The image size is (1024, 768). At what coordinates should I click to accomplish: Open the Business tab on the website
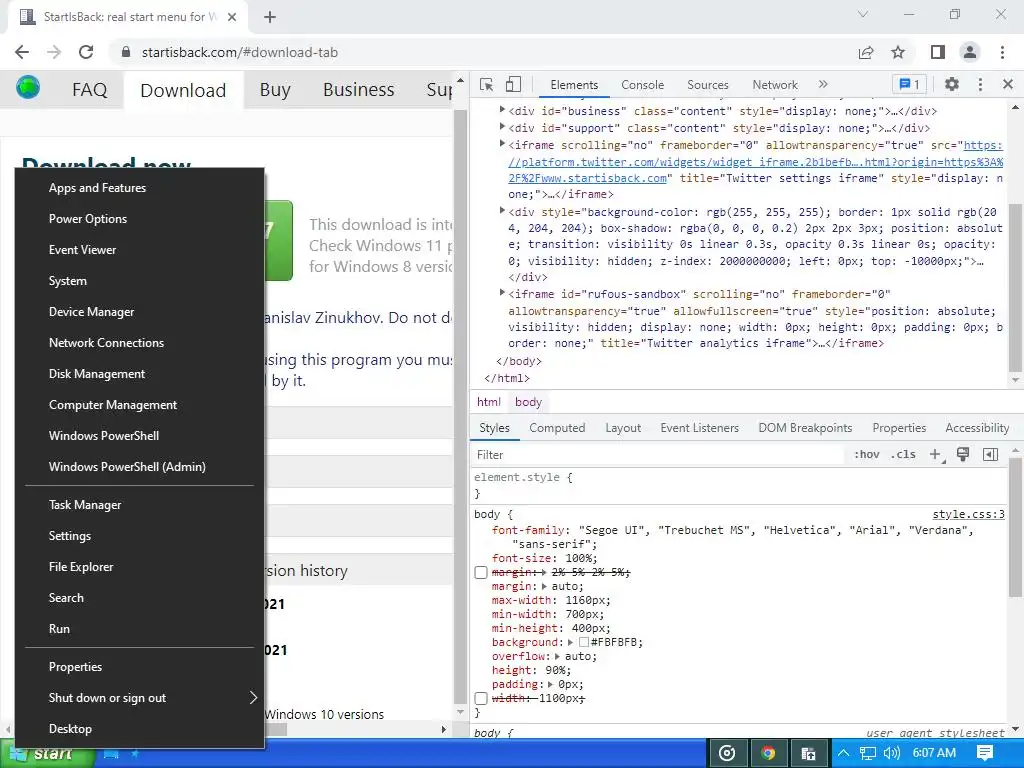coord(359,89)
